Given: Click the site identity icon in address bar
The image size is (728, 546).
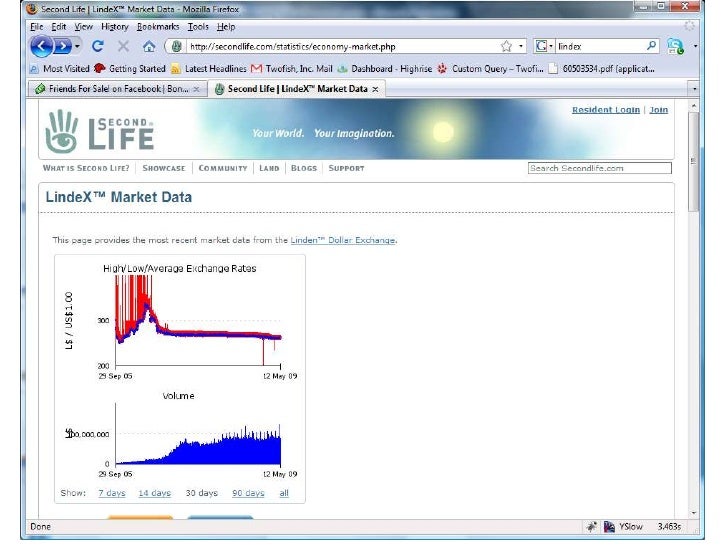Looking at the screenshot, I should (176, 46).
